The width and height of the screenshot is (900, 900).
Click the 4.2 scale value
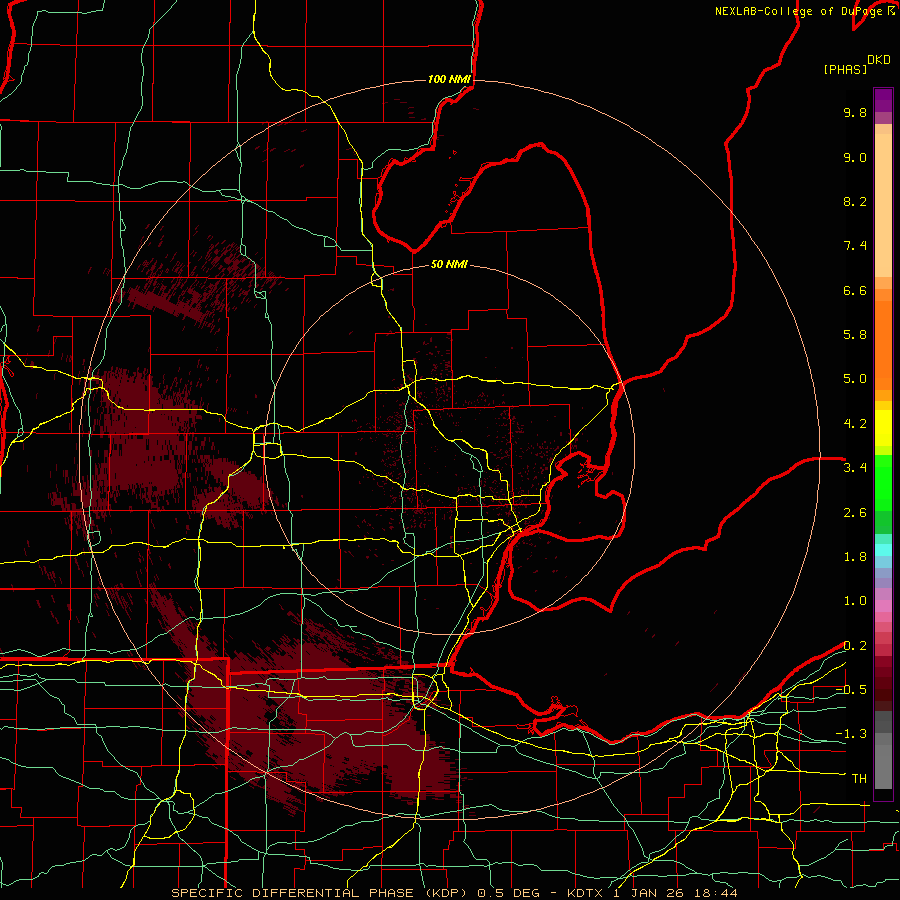point(855,424)
